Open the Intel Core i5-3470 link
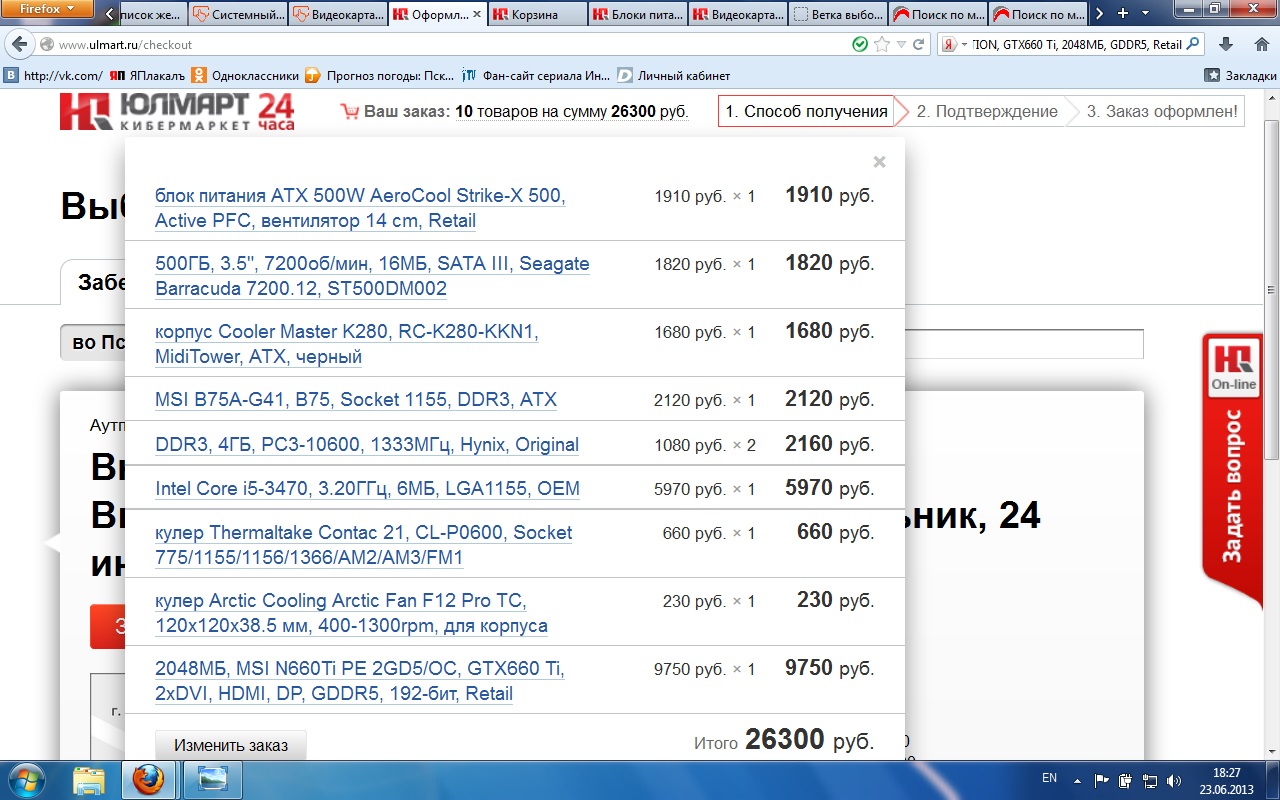The image size is (1280, 800). 367,489
